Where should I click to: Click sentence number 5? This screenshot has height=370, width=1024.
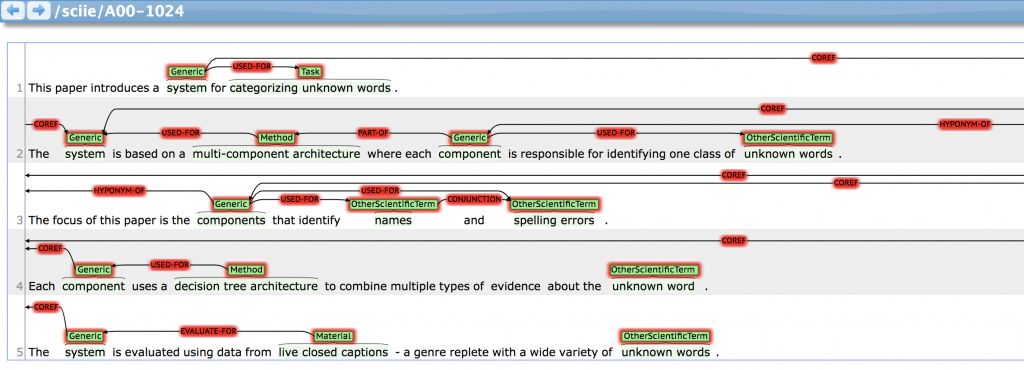coord(20,353)
